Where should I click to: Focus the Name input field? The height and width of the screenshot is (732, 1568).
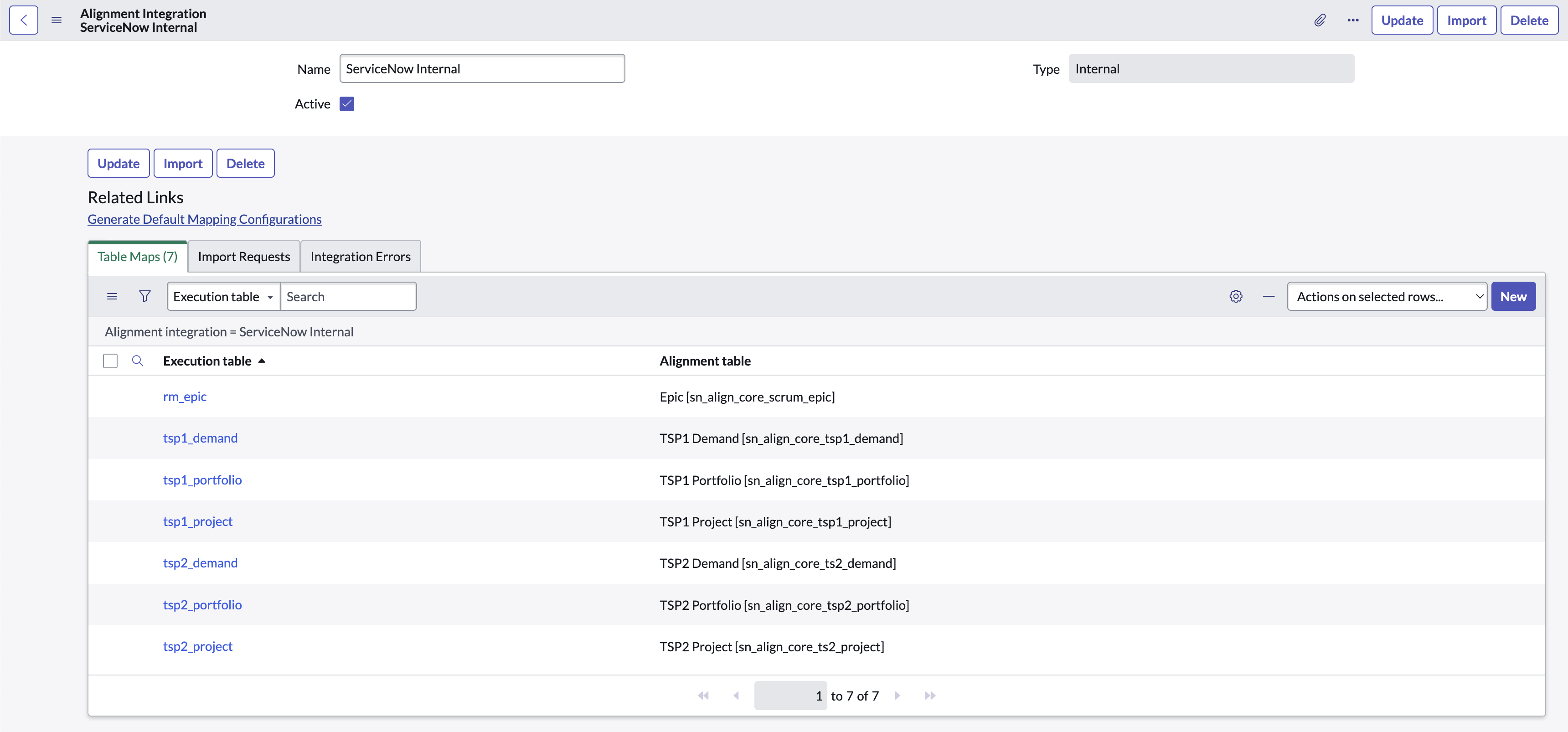point(482,69)
